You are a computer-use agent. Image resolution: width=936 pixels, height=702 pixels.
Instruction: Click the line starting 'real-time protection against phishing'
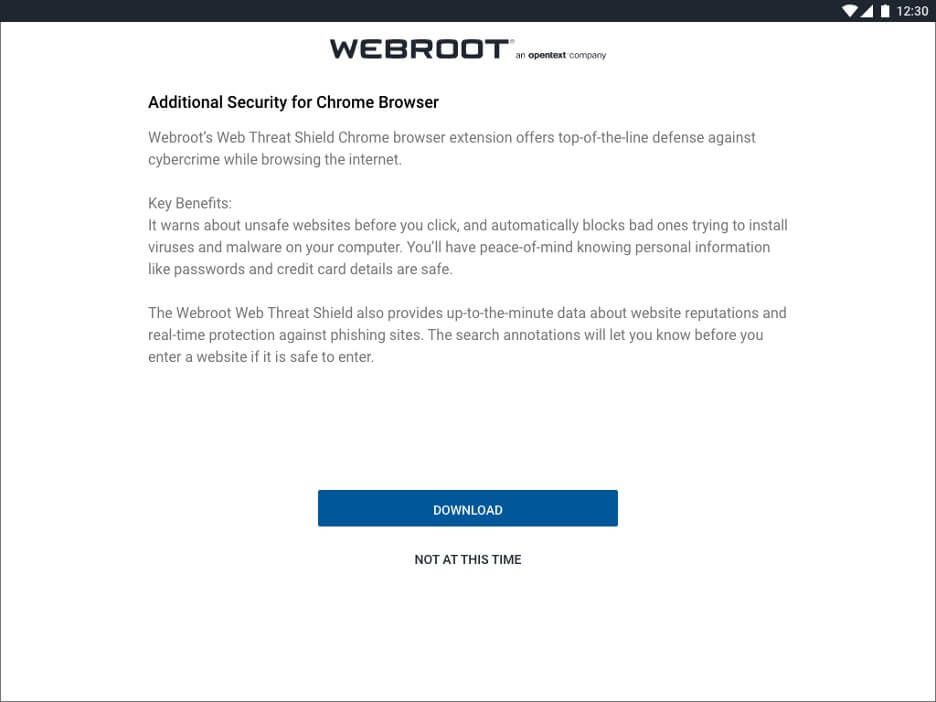pos(456,335)
